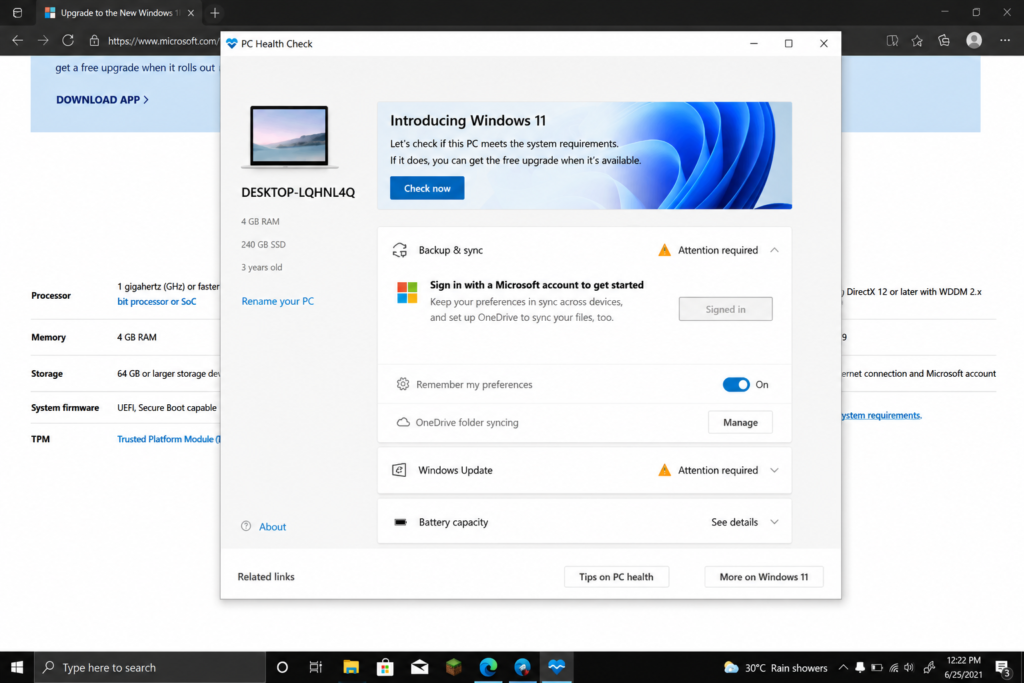Toggle Remember my preferences switch
Viewport: 1024px width, 683px height.
tap(735, 385)
